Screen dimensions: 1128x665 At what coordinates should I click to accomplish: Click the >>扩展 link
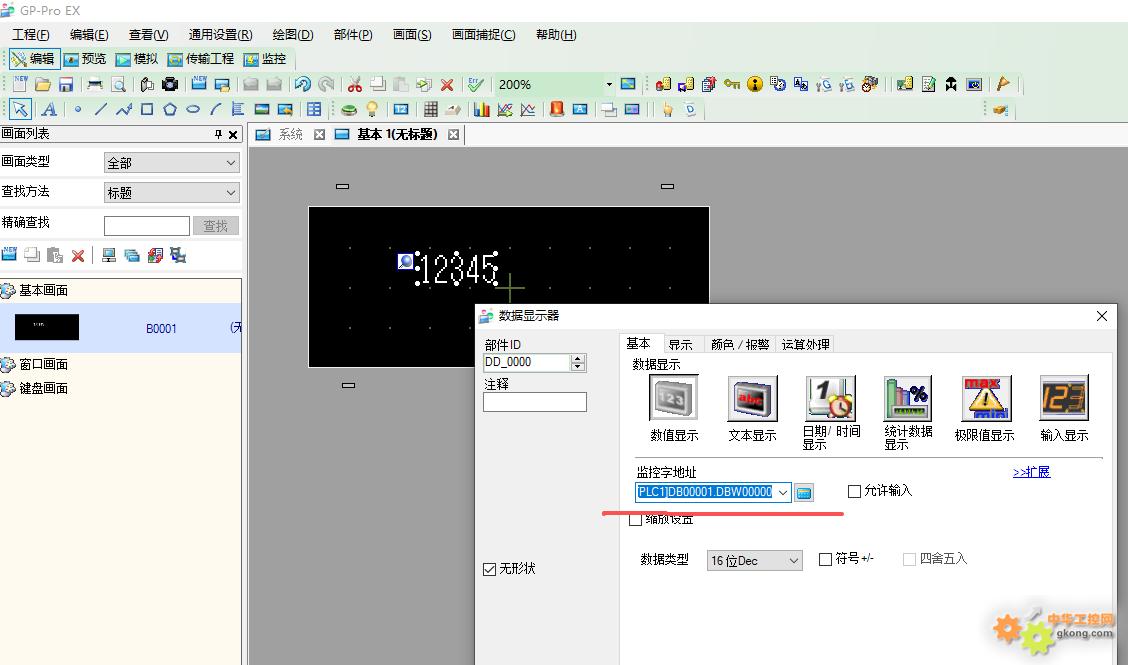(x=1031, y=472)
